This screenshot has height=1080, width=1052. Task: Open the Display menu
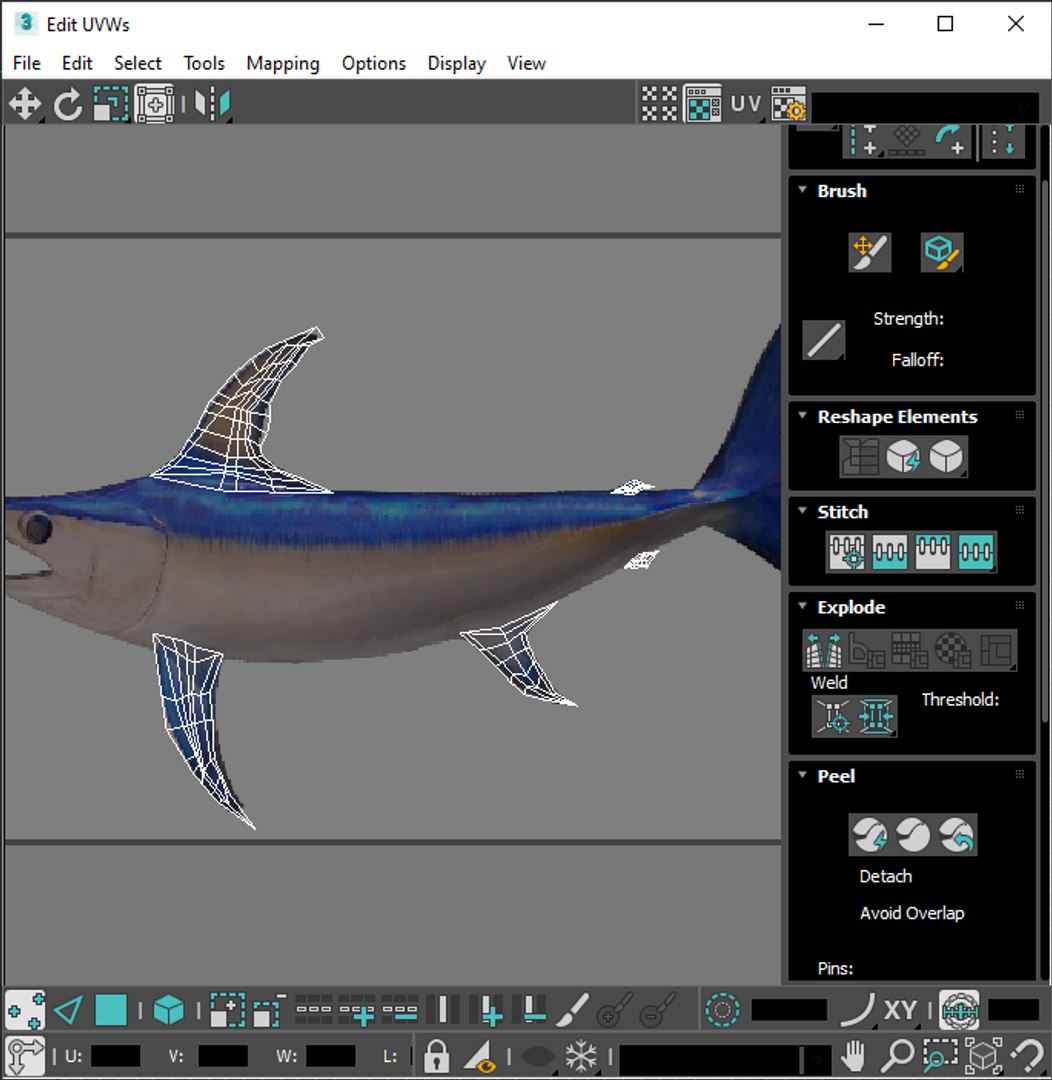(x=457, y=63)
